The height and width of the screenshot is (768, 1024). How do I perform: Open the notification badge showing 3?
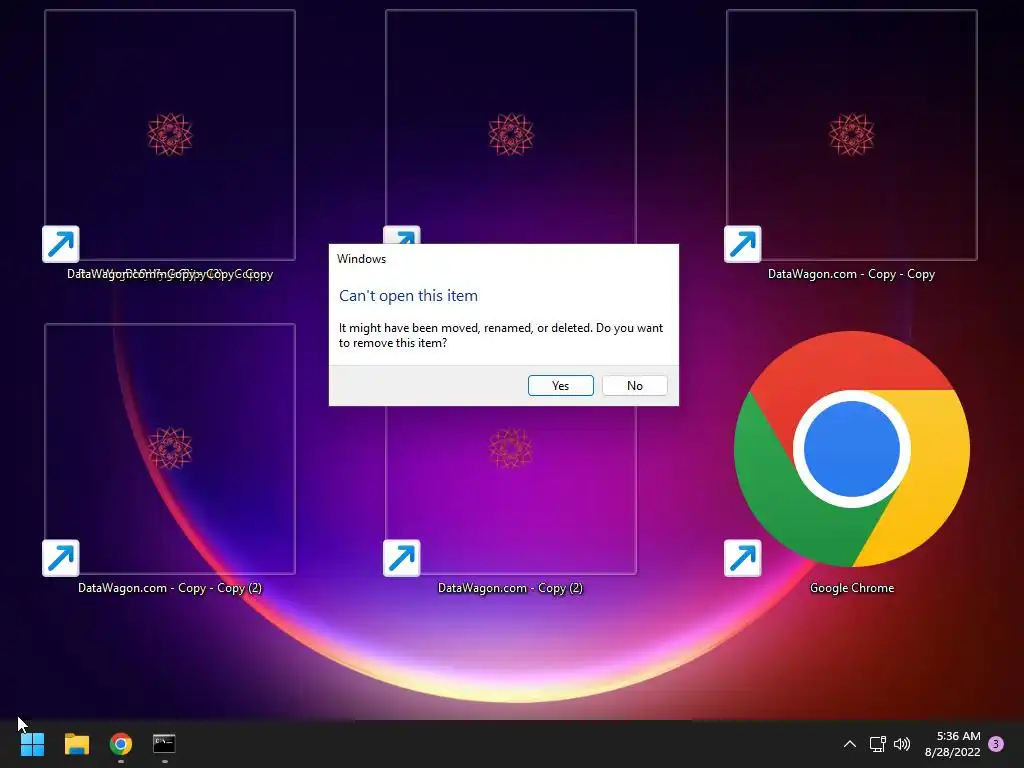coord(996,744)
